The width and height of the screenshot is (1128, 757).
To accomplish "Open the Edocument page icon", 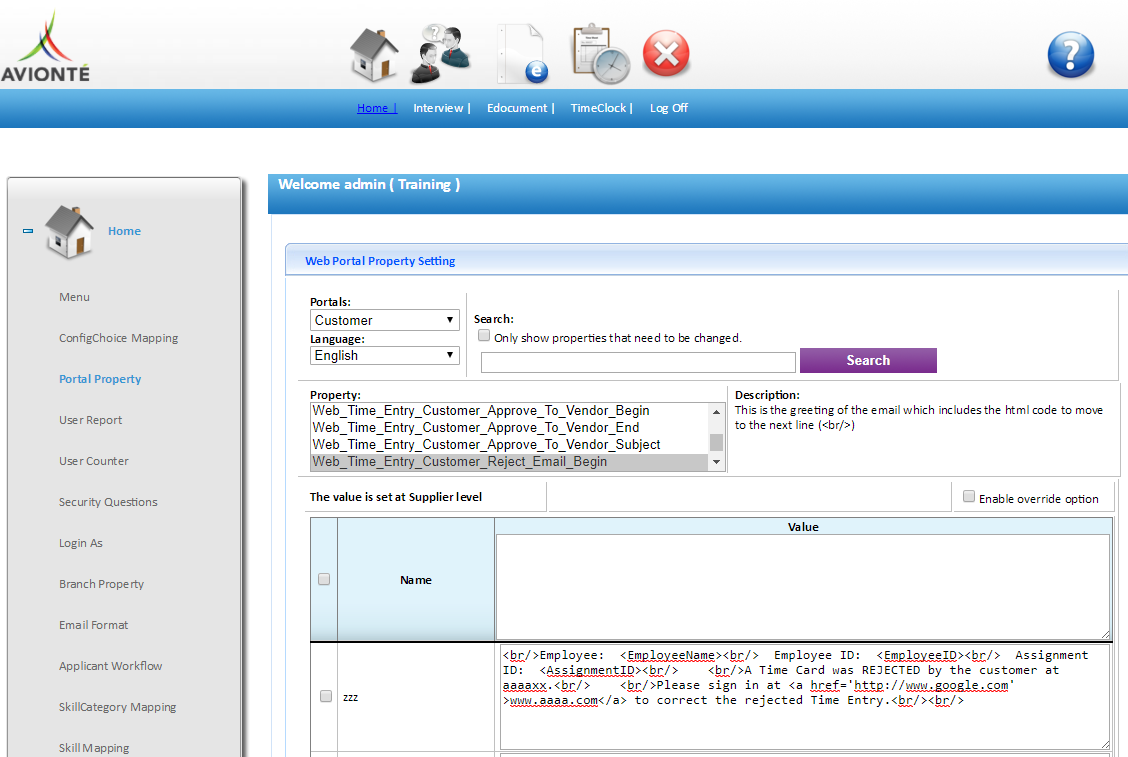I will click(x=522, y=54).
